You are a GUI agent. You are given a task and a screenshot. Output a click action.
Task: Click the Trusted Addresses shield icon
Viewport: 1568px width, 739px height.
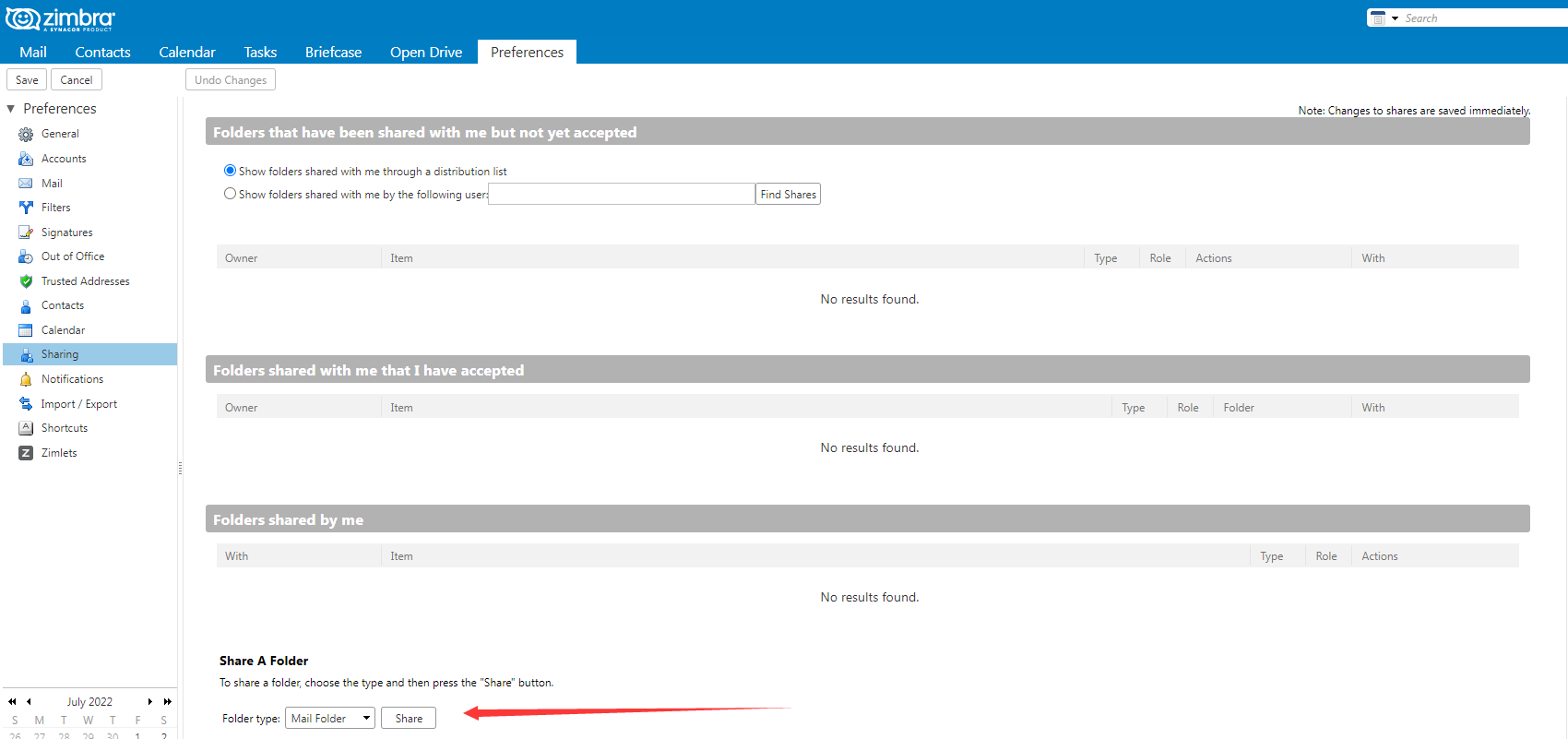point(26,281)
